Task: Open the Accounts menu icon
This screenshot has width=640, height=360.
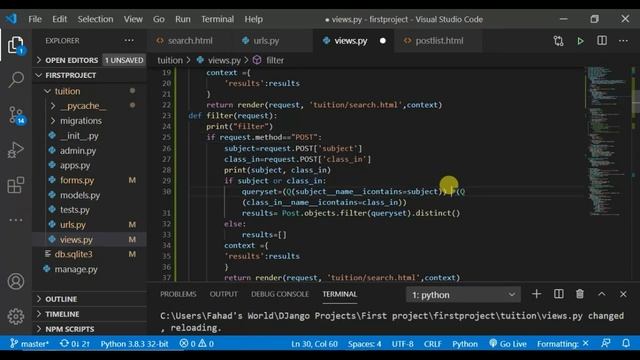Action: (x=16, y=282)
